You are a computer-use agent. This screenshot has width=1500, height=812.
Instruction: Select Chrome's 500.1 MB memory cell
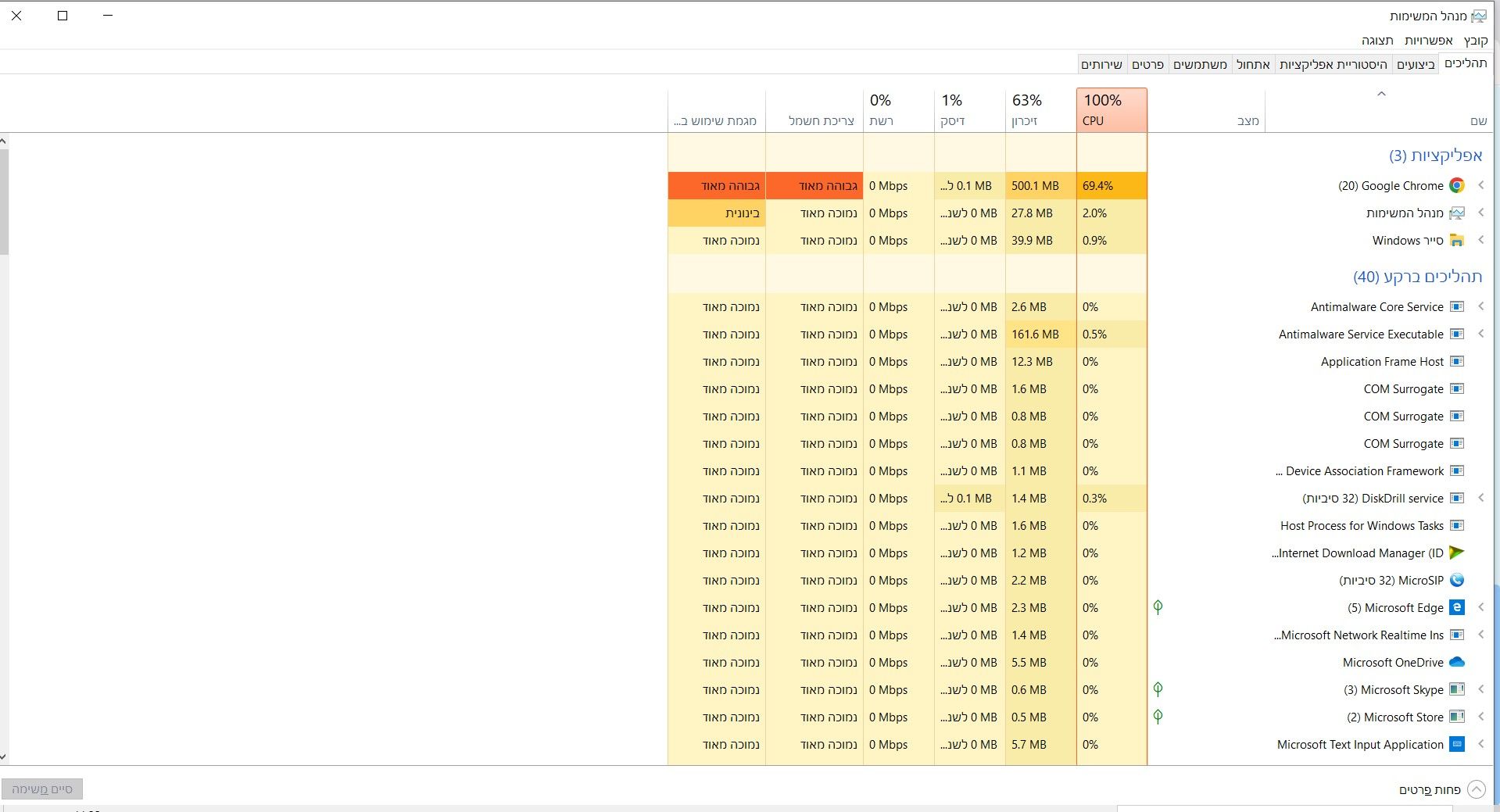pyautogui.click(x=1040, y=185)
